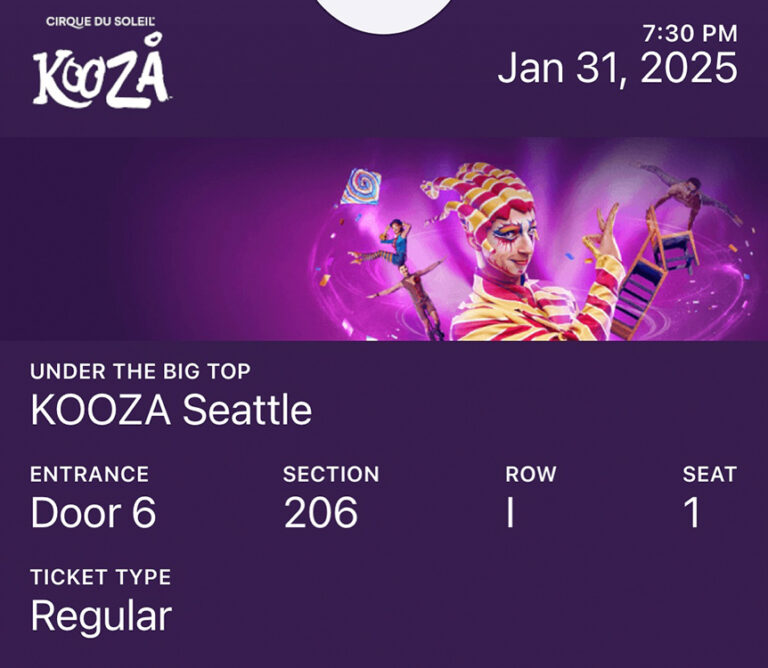Select the Jan 31, 2025 date
The width and height of the screenshot is (768, 668).
(x=617, y=68)
